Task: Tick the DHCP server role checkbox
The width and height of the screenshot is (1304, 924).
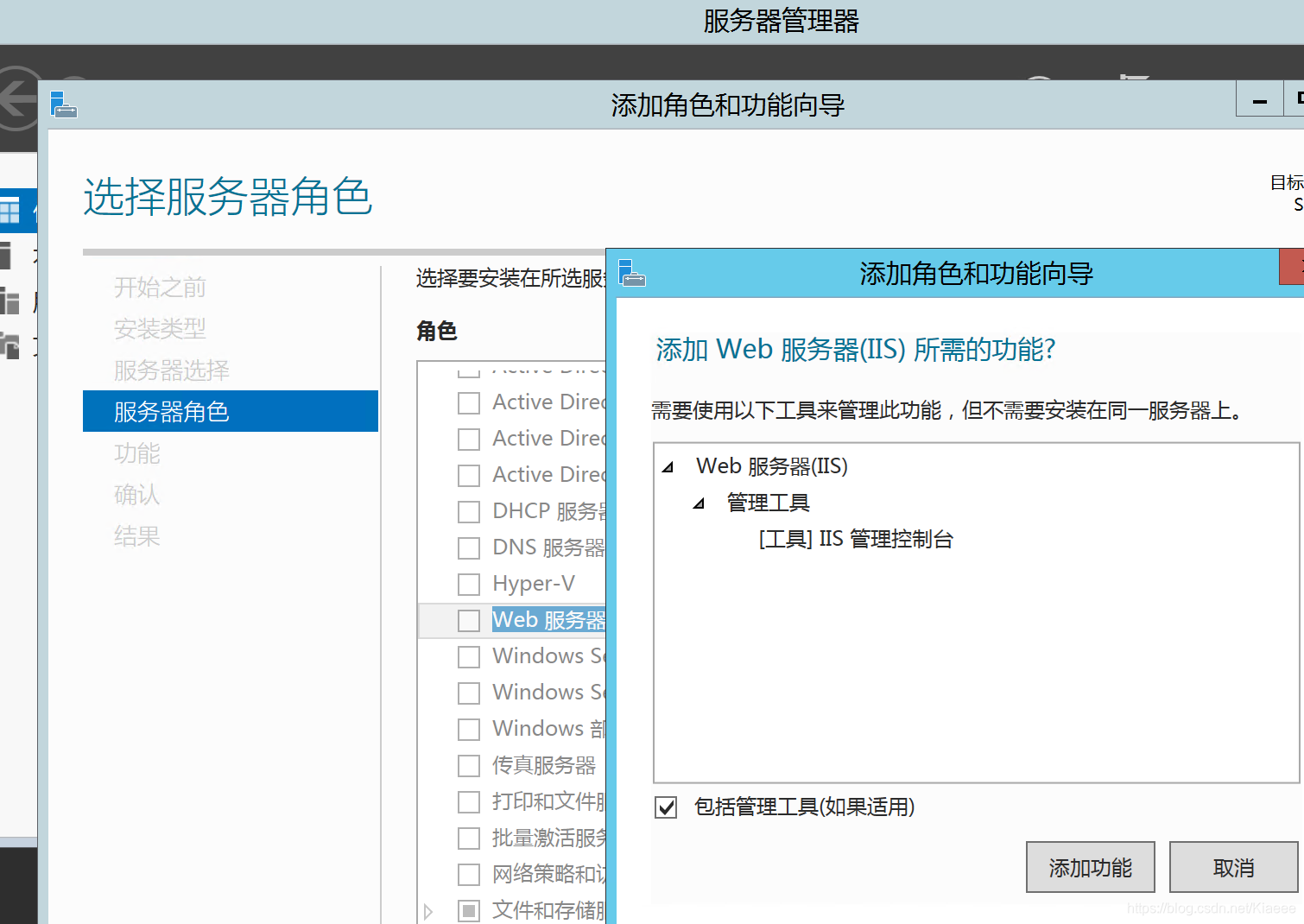Action: point(469,512)
